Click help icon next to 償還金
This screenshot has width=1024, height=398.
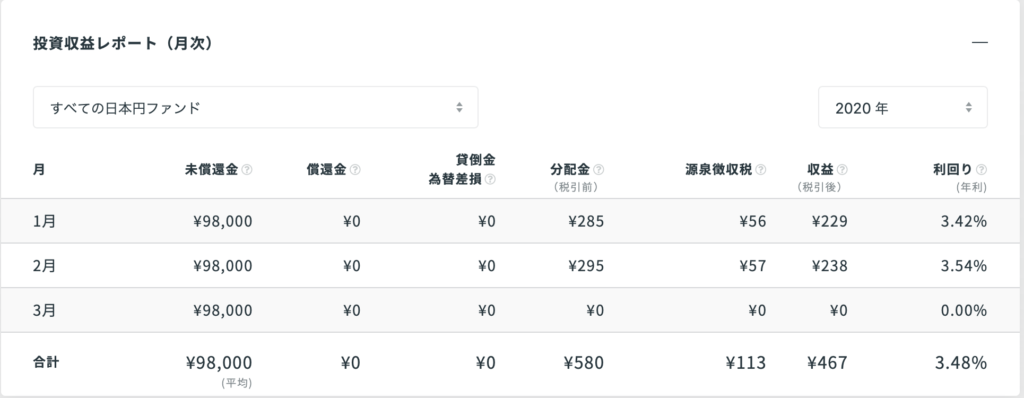pyautogui.click(x=355, y=170)
